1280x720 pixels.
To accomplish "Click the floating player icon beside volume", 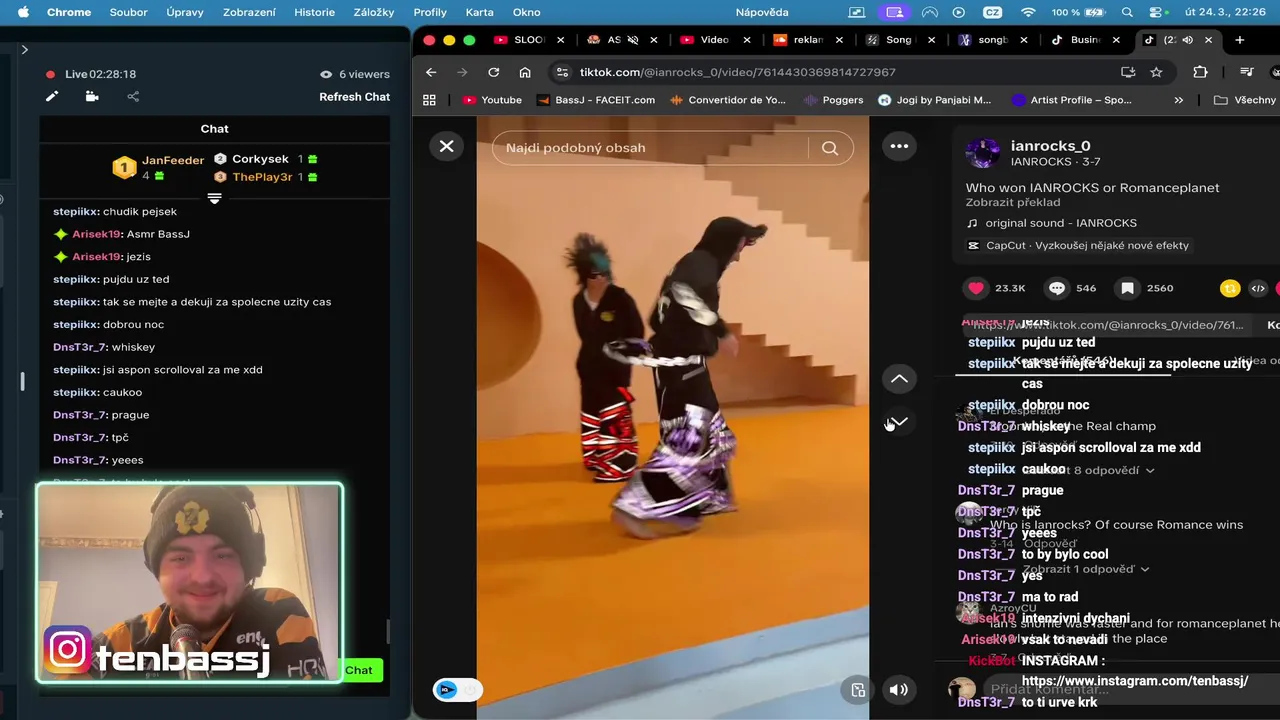I will pos(857,689).
